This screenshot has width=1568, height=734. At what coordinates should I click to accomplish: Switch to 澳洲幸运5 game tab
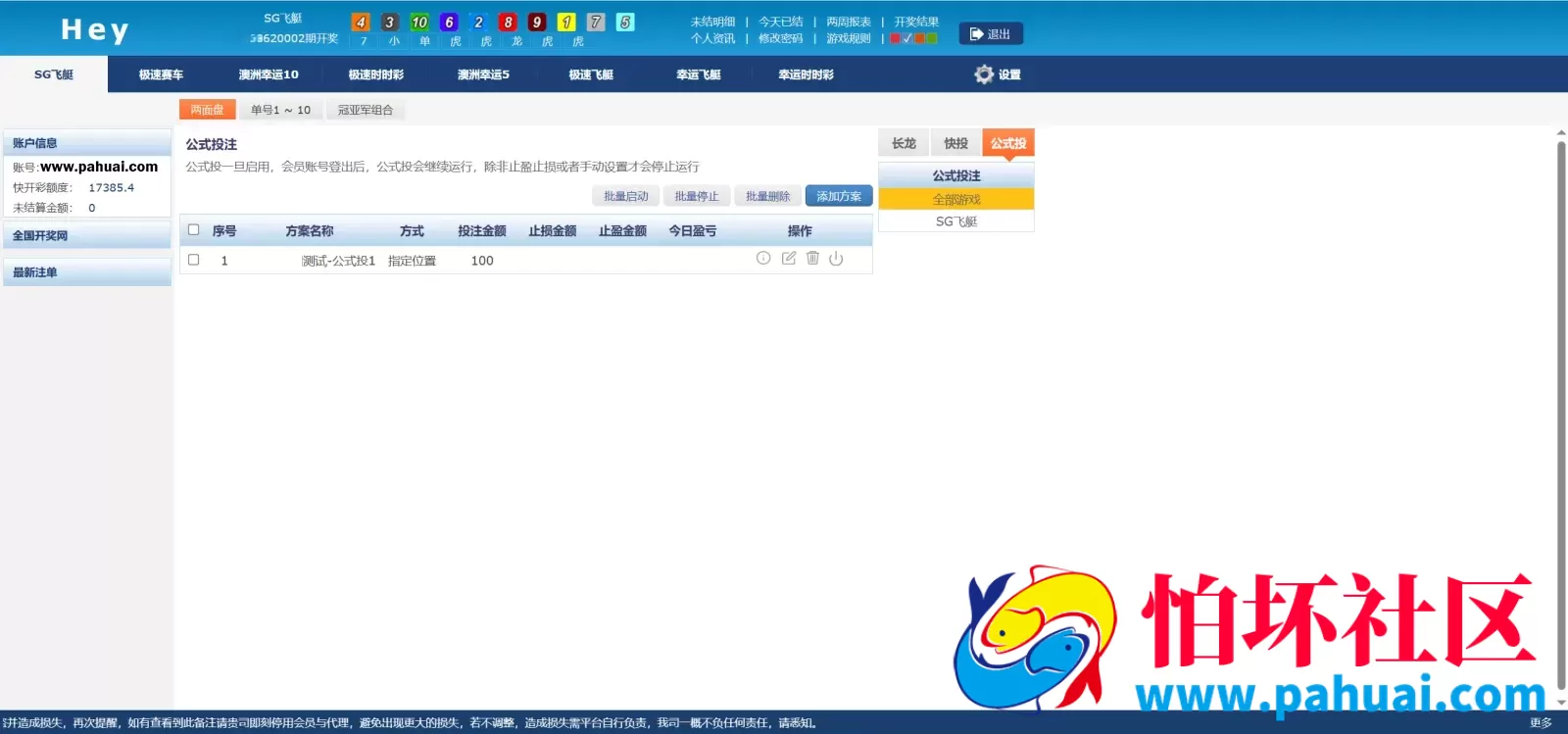tap(483, 74)
